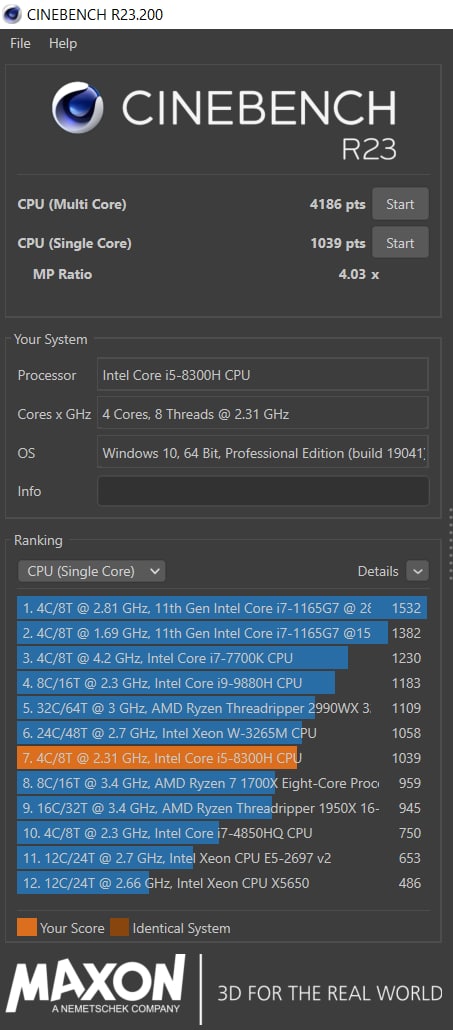The height and width of the screenshot is (1030, 453).
Task: Click the Info text field
Action: [x=263, y=491]
